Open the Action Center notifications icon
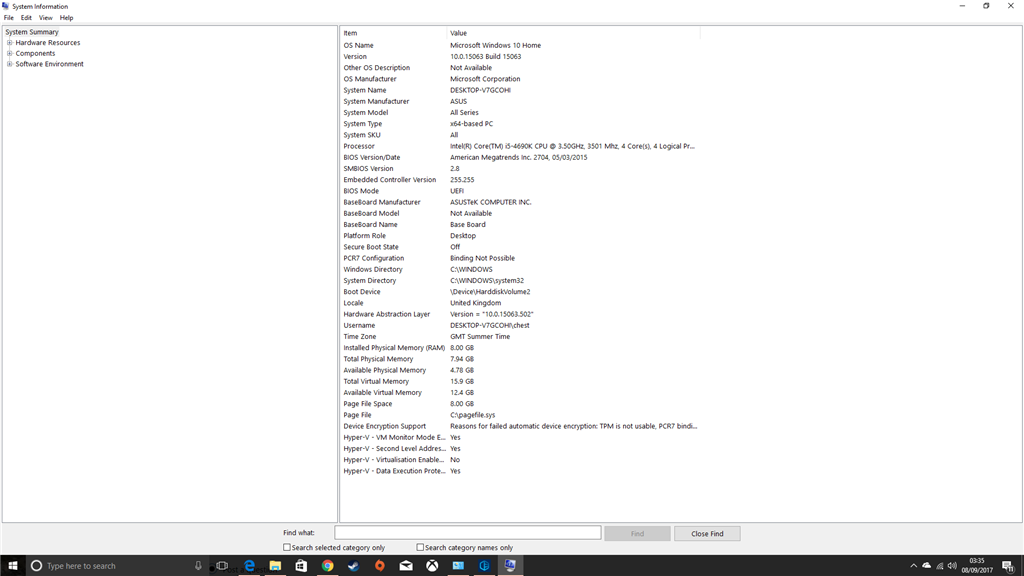 pos(1008,566)
